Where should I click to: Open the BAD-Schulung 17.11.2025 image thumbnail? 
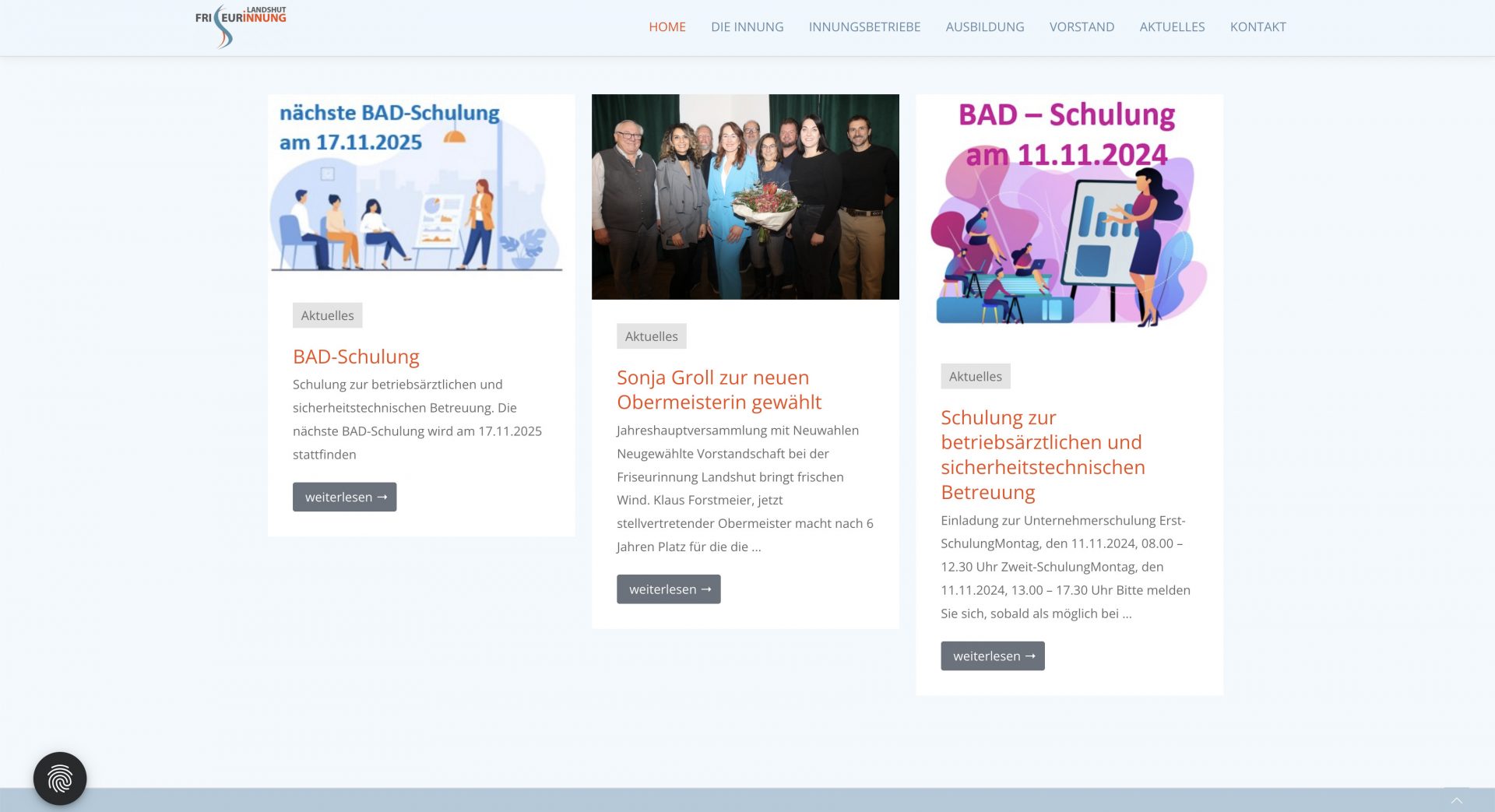420,186
